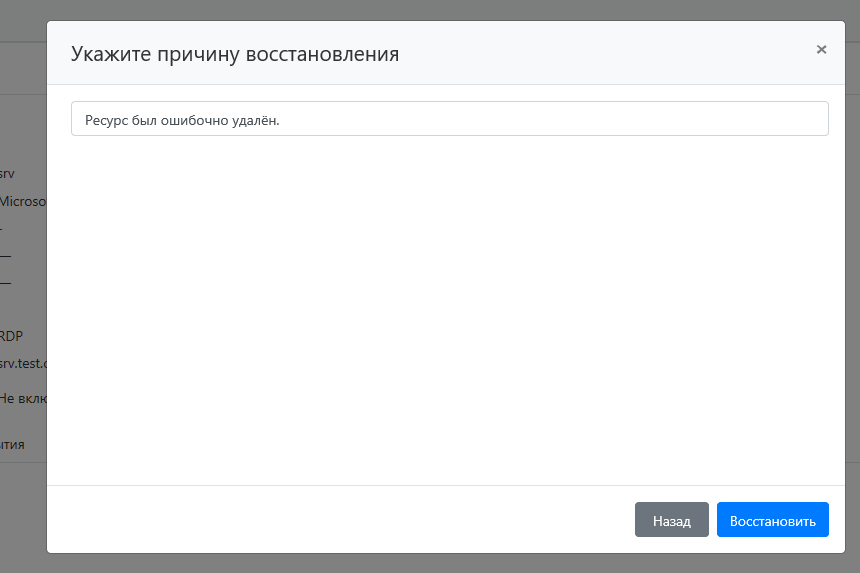The height and width of the screenshot is (573, 860).
Task: Click the "srv.test.c" text at left edge
Action: [23, 363]
